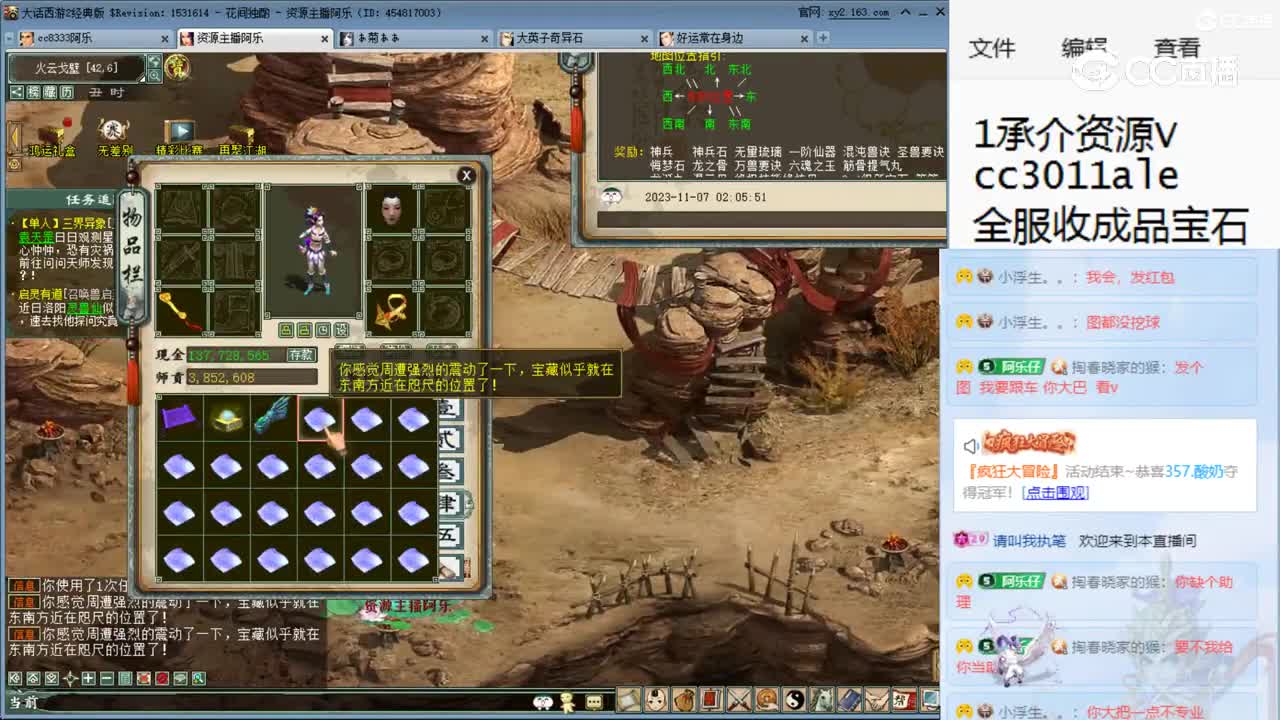1280x720 pixels.
Task: Close the inventory window
Action: click(x=465, y=175)
